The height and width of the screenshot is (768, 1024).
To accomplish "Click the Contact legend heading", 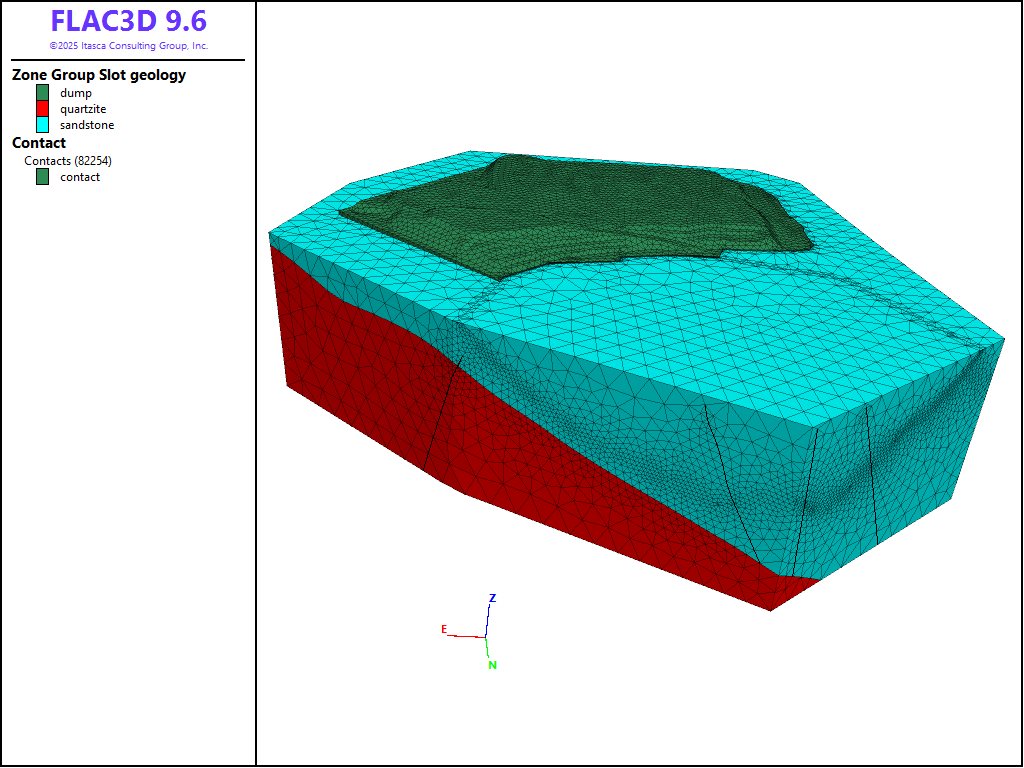I will 39,143.
